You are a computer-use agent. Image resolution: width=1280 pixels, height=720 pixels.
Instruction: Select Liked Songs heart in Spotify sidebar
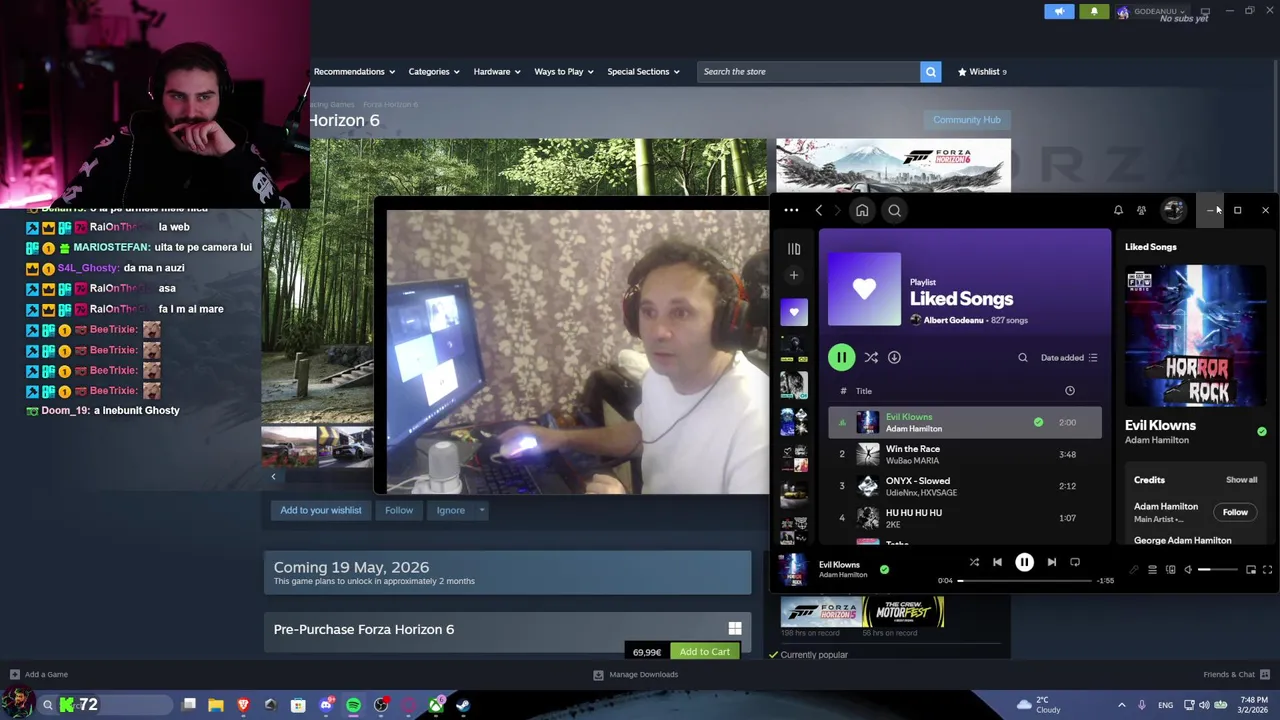(794, 312)
